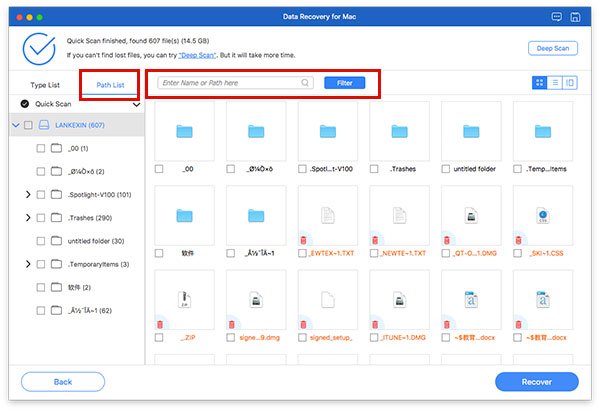Open the _Ø¼Ö×ó folder thumbnail
The image size is (600, 411).
pyautogui.click(x=256, y=131)
